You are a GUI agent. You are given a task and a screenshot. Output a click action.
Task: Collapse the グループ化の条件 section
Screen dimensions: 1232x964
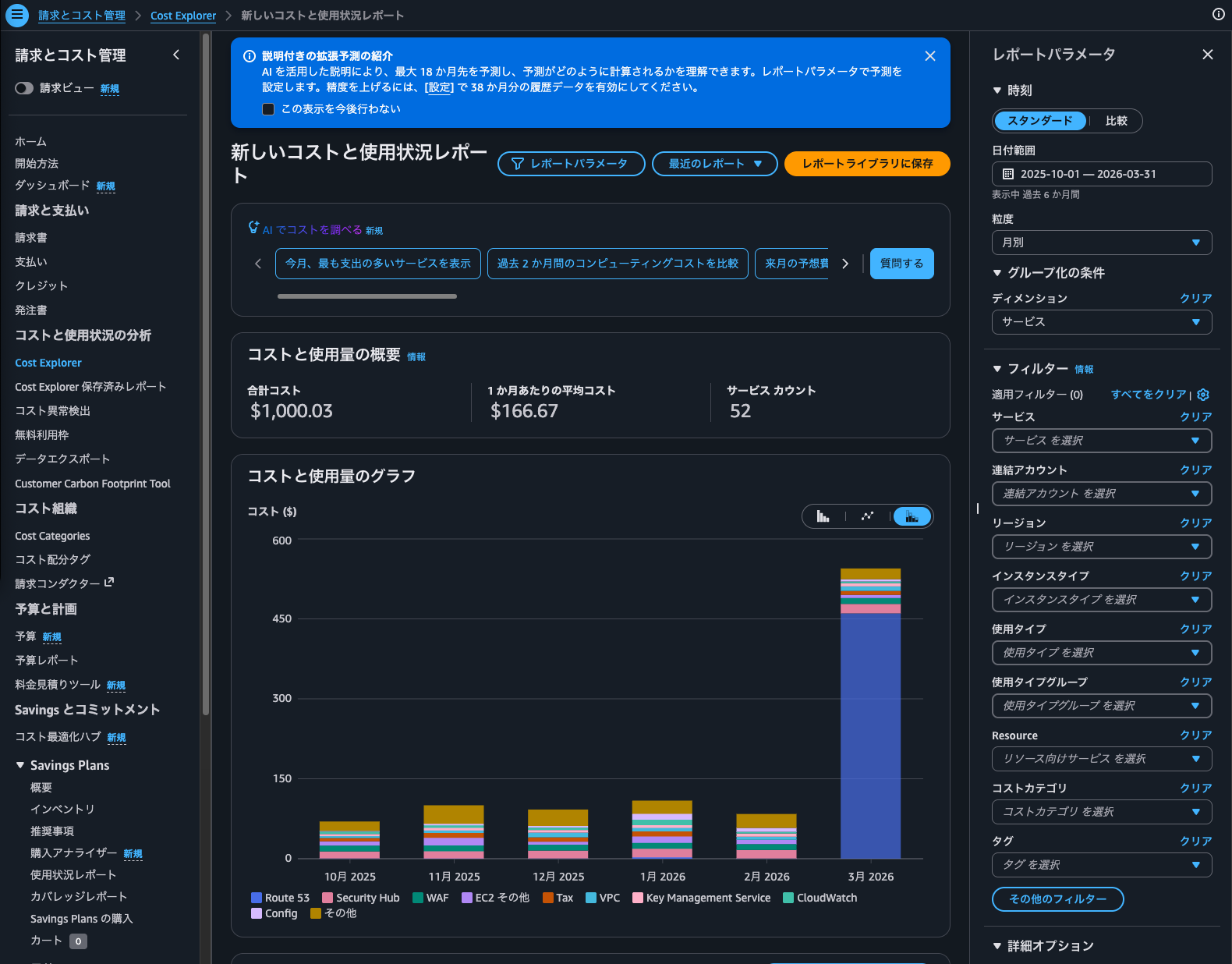point(997,273)
